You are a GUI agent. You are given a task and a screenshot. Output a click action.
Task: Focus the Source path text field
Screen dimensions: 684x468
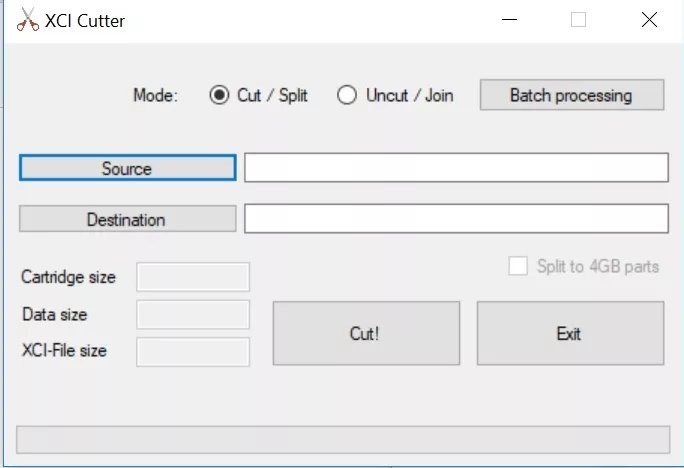pos(456,168)
